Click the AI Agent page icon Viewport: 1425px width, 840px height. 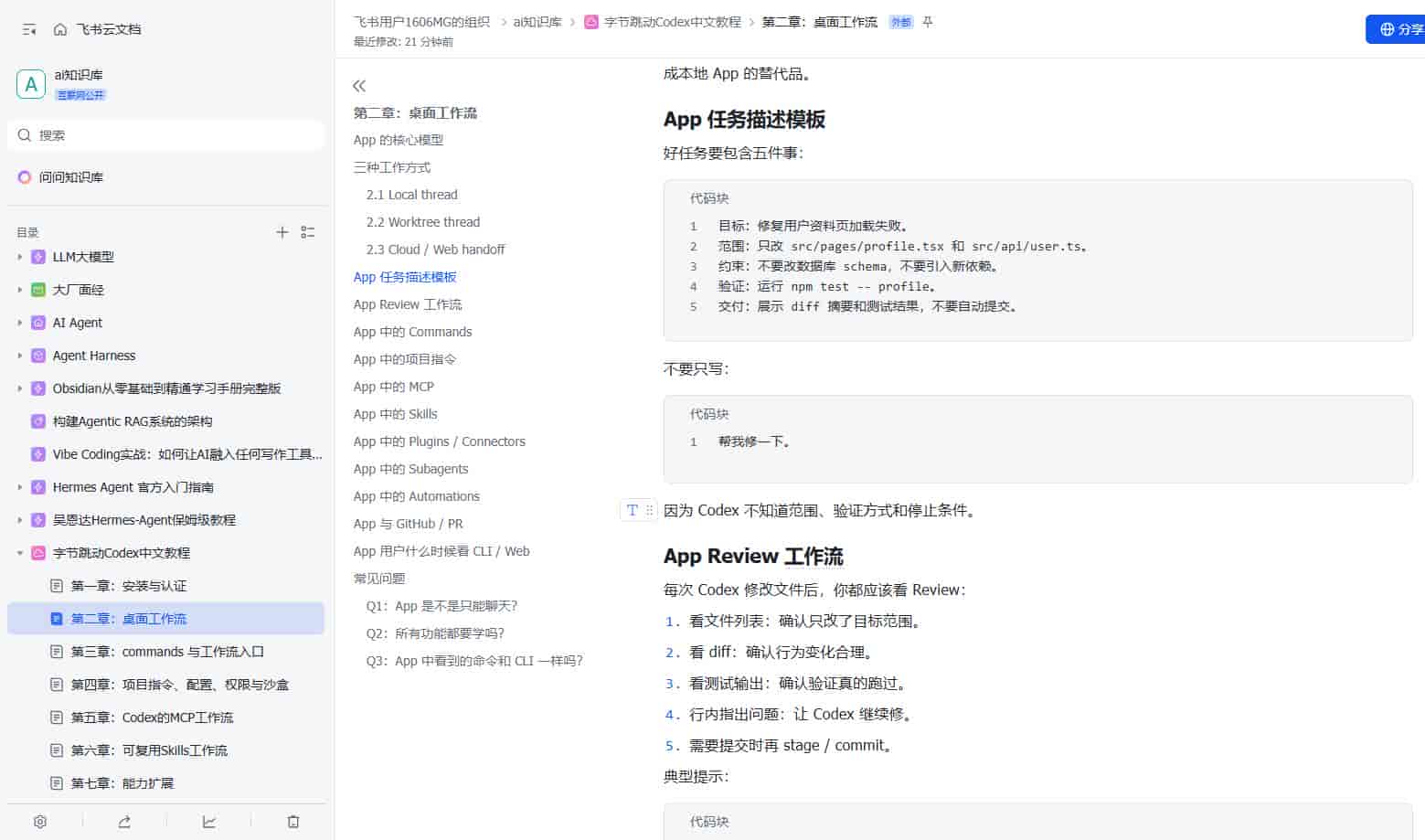tap(38, 323)
